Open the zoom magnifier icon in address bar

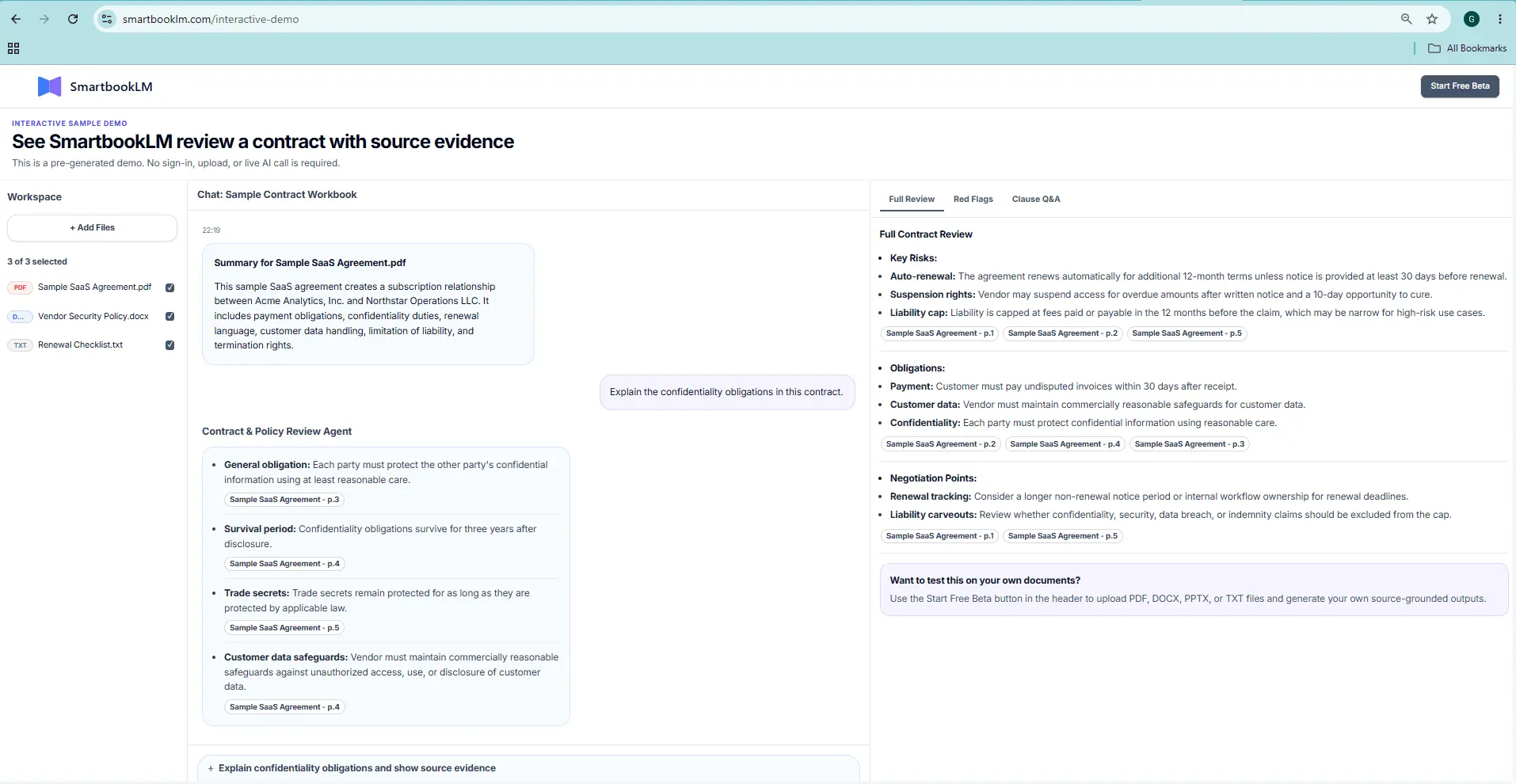pos(1406,19)
